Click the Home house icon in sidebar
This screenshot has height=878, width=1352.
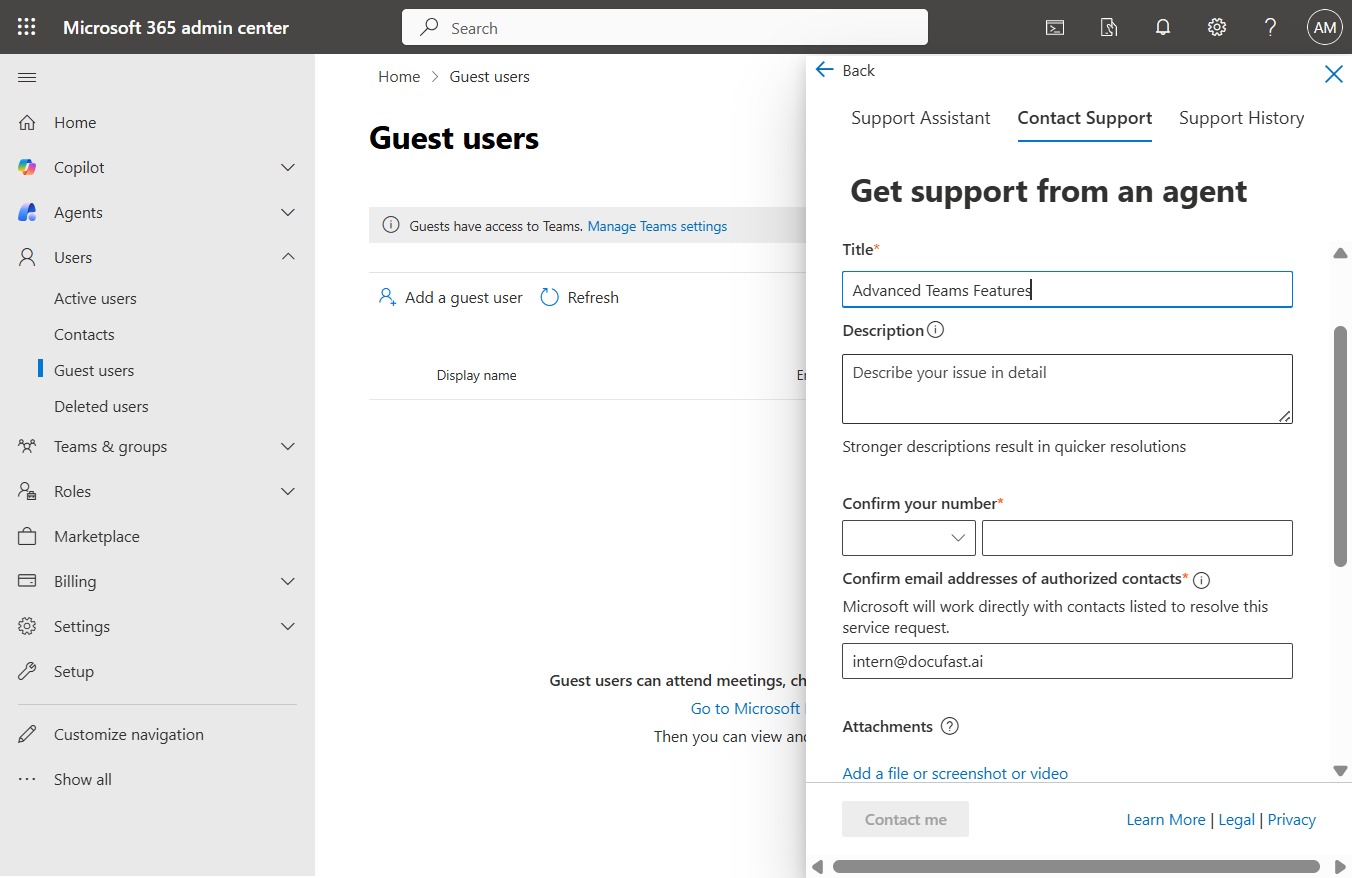click(27, 122)
